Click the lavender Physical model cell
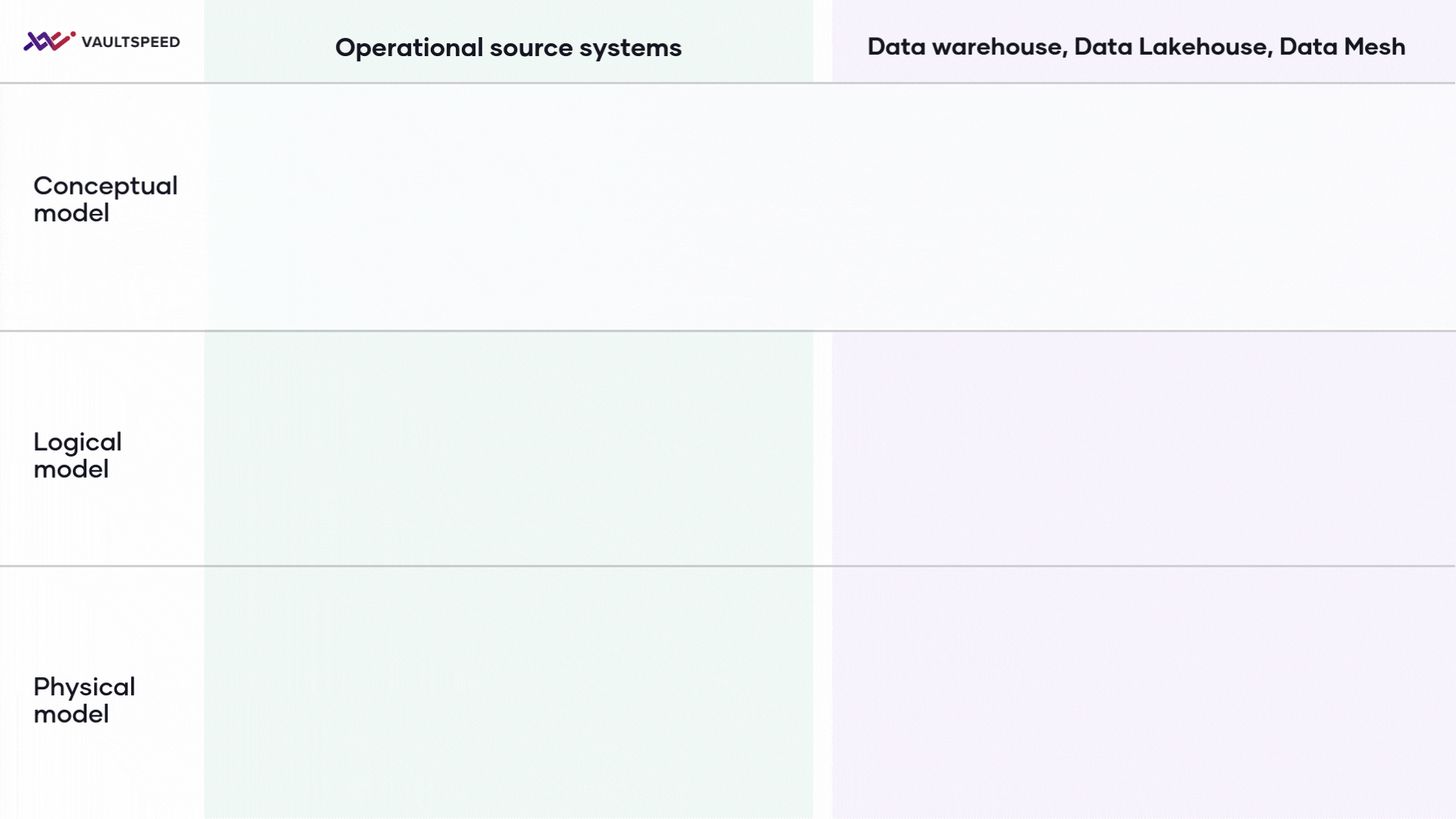 click(1143, 692)
